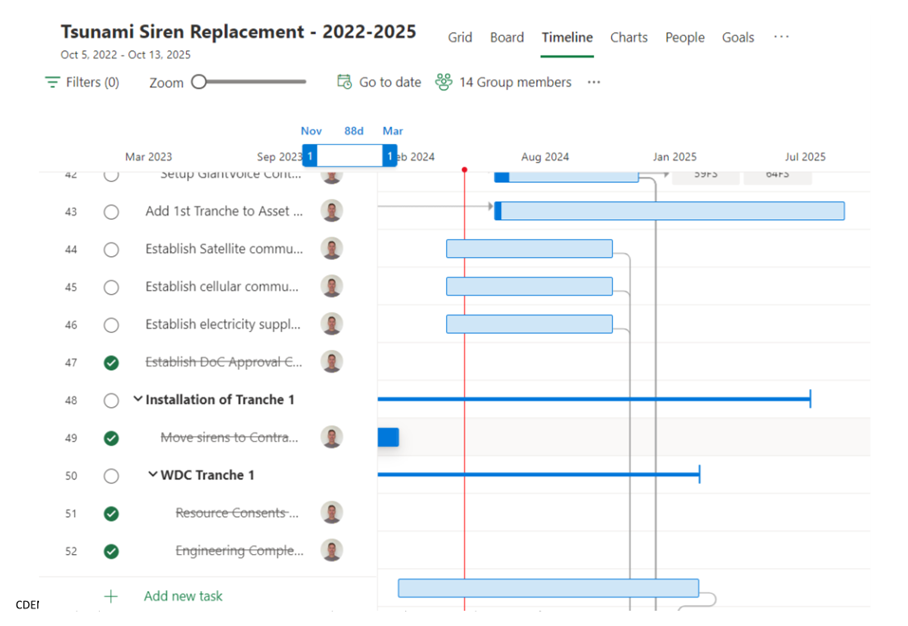
Task: Open the Filters (0) dropdown
Action: click(80, 83)
